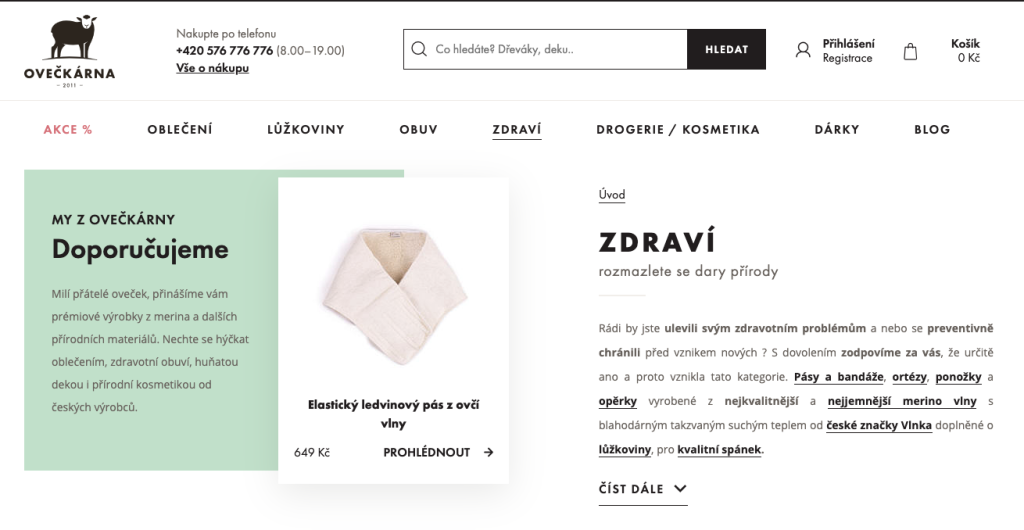Click arrow icon next to Prohlédnout
The image size is (1024, 530).
click(489, 452)
